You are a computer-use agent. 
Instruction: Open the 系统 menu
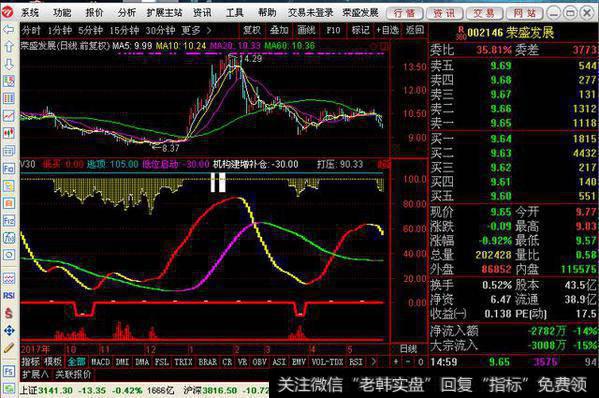30,13
